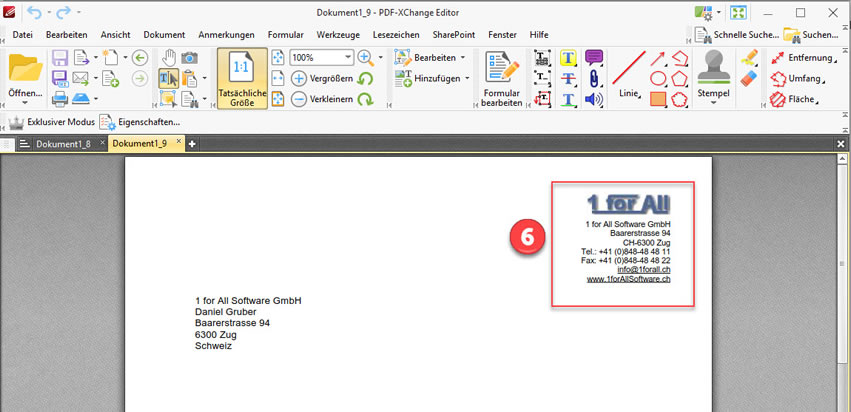Select the Callout tool
This screenshot has width=851, height=412.
(542, 99)
